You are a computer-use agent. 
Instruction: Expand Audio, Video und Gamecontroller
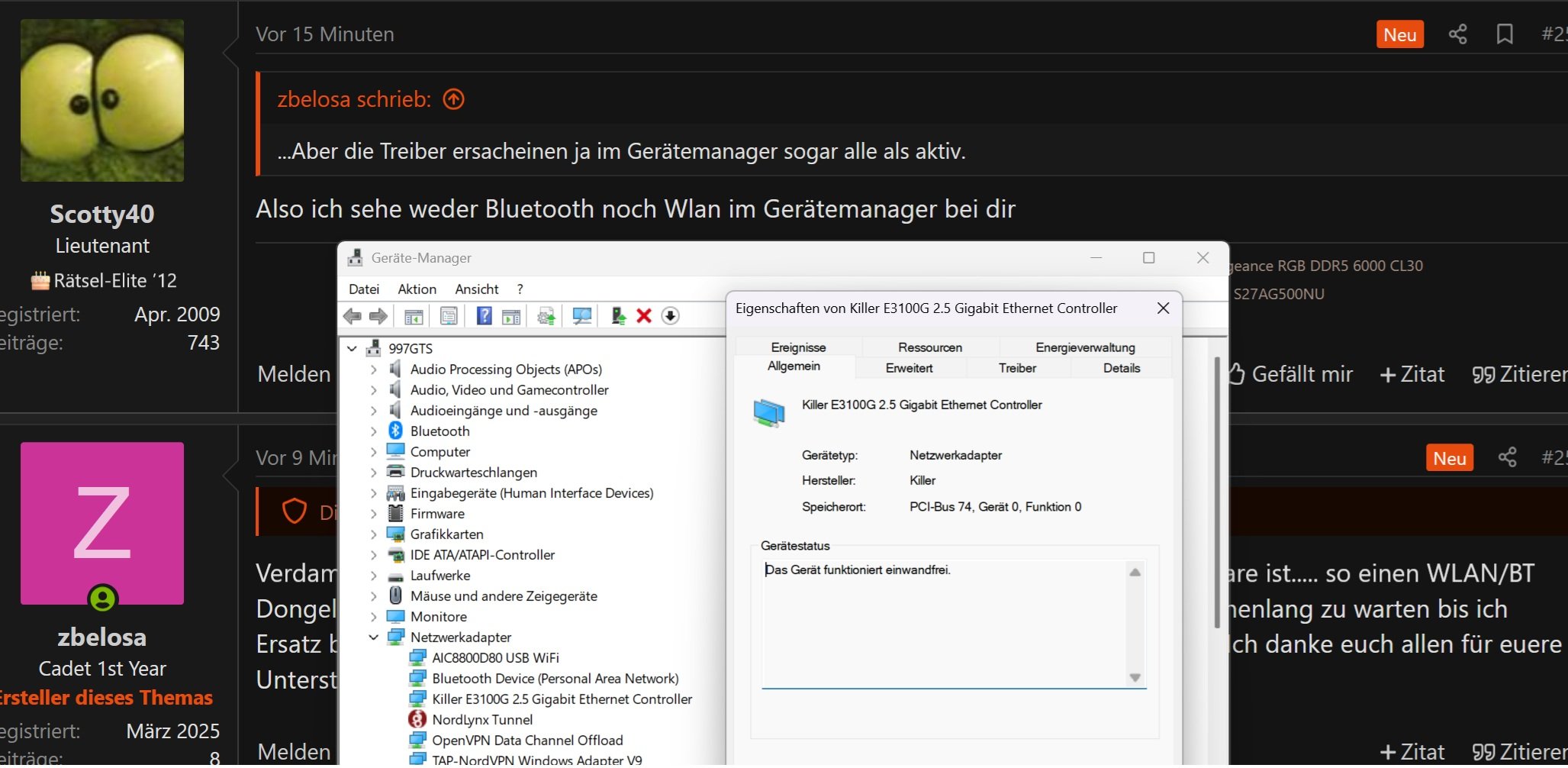pyautogui.click(x=373, y=390)
